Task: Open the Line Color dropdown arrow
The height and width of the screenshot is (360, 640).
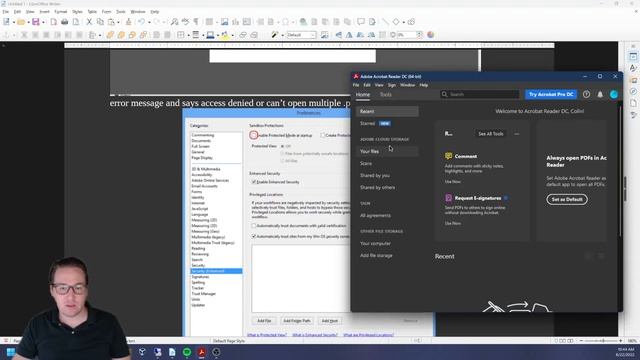Action: (217, 35)
